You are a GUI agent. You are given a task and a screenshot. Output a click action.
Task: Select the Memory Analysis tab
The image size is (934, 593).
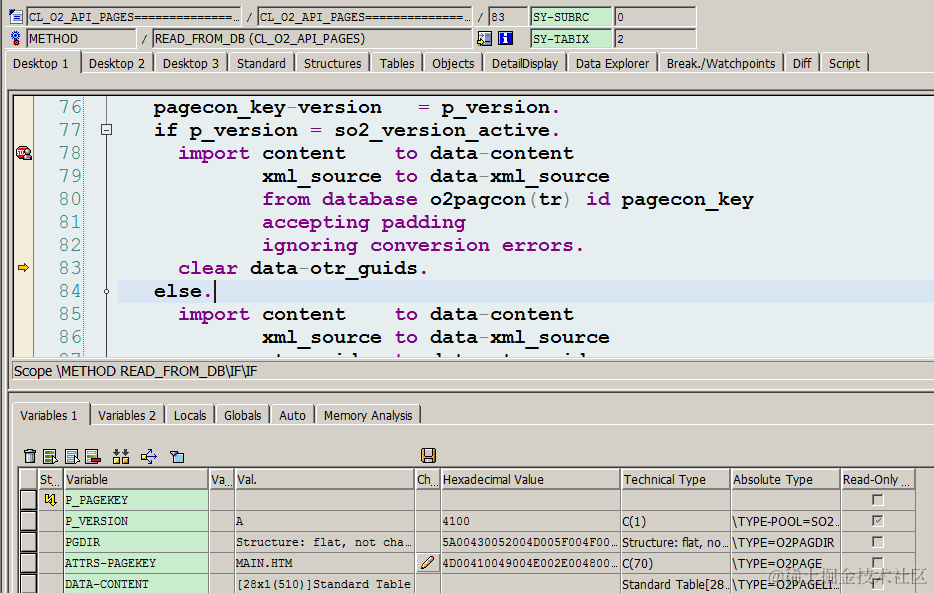coord(368,416)
